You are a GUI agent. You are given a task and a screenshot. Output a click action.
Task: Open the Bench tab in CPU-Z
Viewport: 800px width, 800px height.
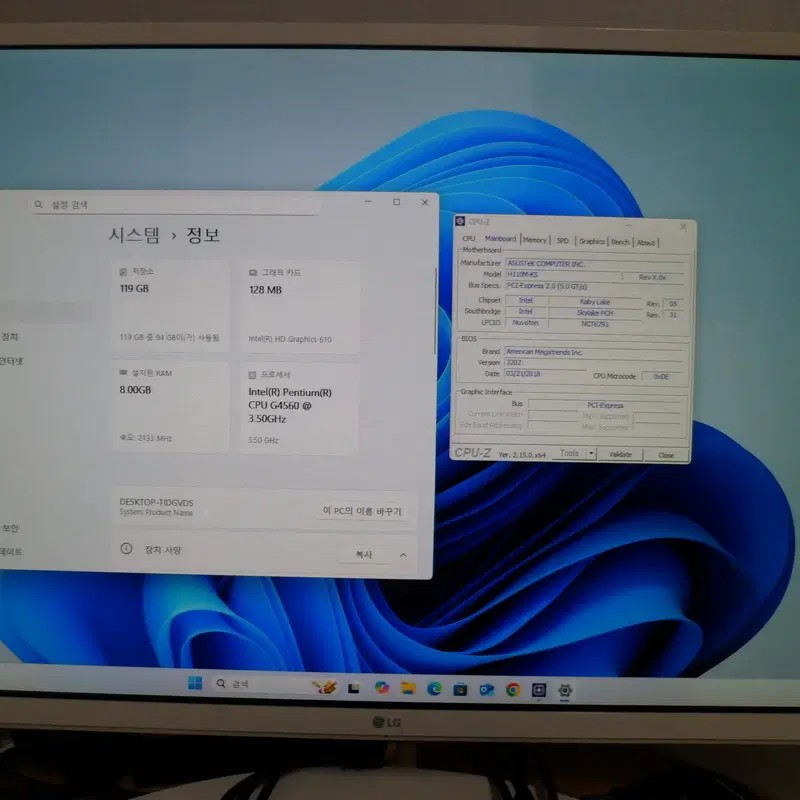click(620, 242)
